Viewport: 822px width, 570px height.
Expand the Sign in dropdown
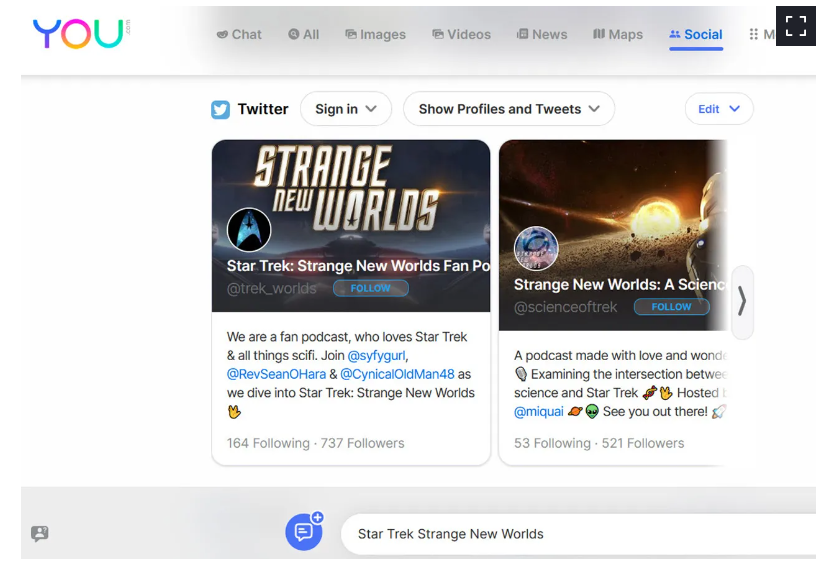pyautogui.click(x=346, y=109)
